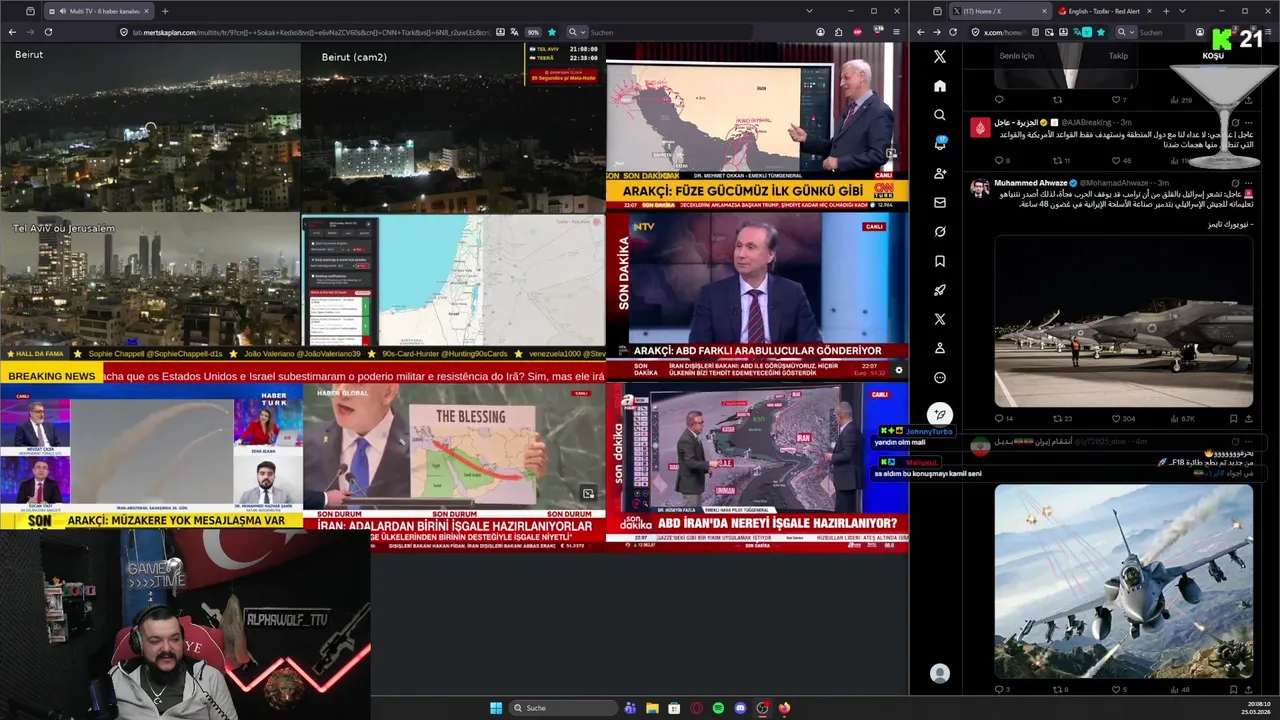The height and width of the screenshot is (720, 1280).
Task: Open the F-16 flares image in tweet
Action: 1123,581
